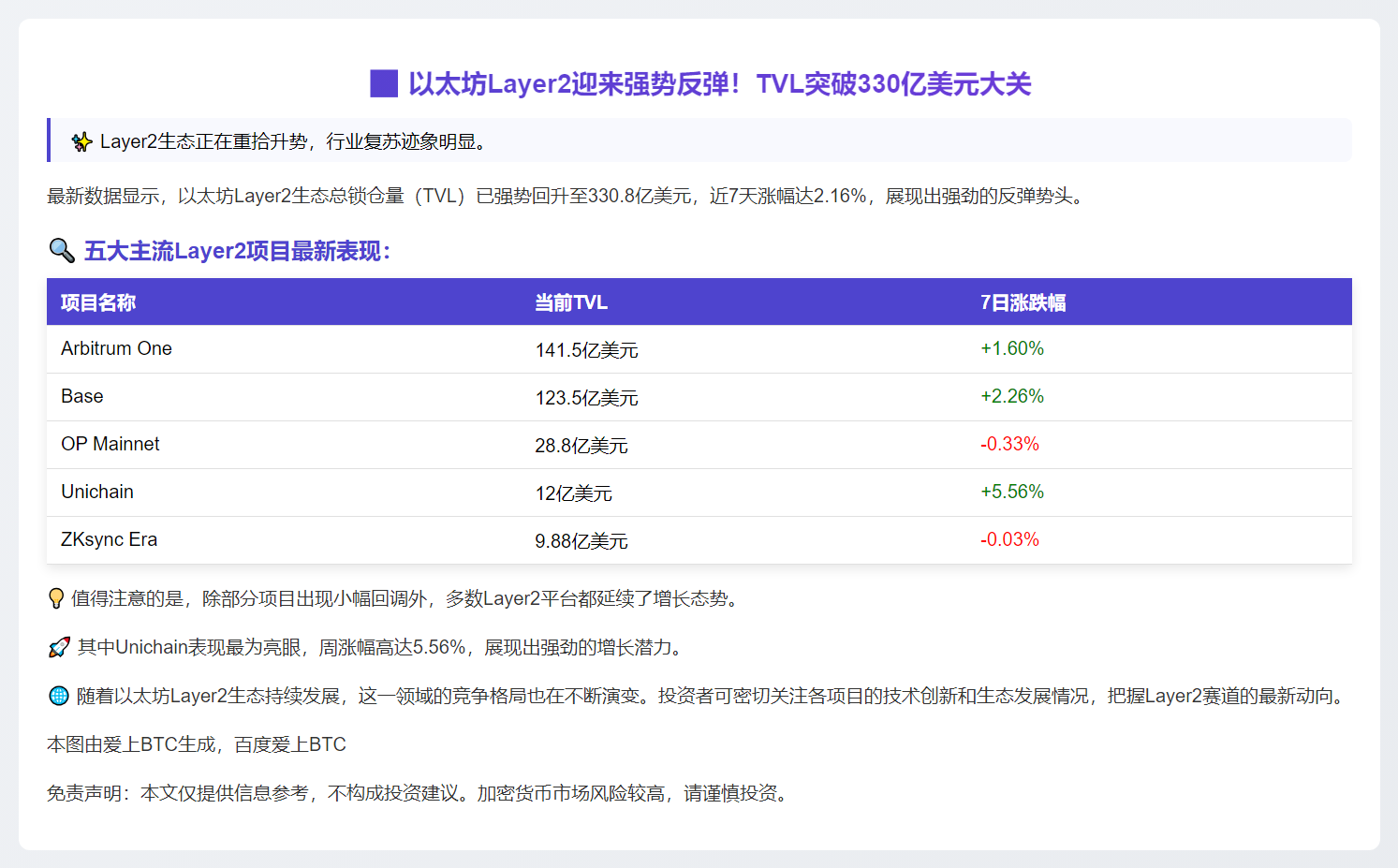
Task: Click the +5.56% change value in table
Action: [x=1012, y=492]
